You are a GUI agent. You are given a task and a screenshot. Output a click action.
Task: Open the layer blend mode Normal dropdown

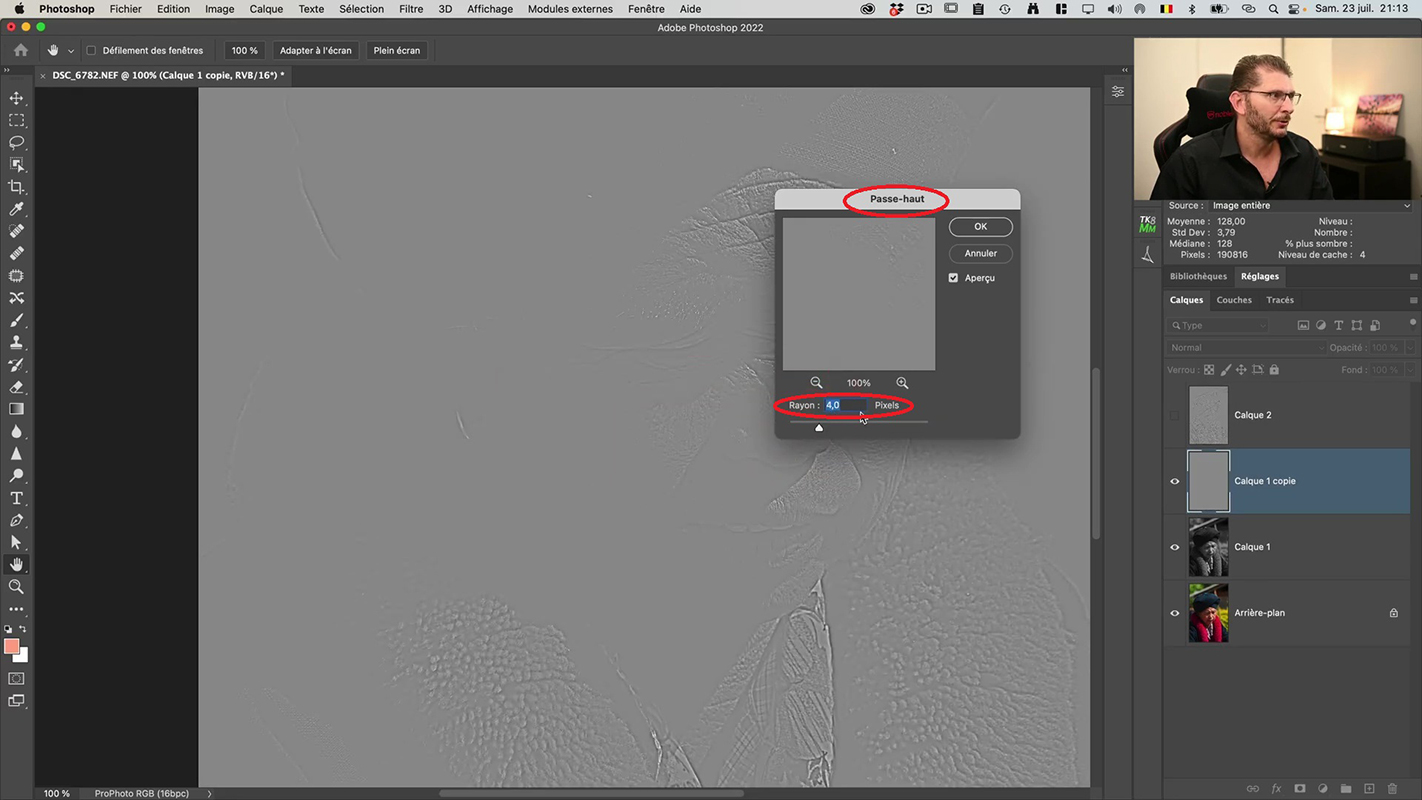(x=1245, y=348)
